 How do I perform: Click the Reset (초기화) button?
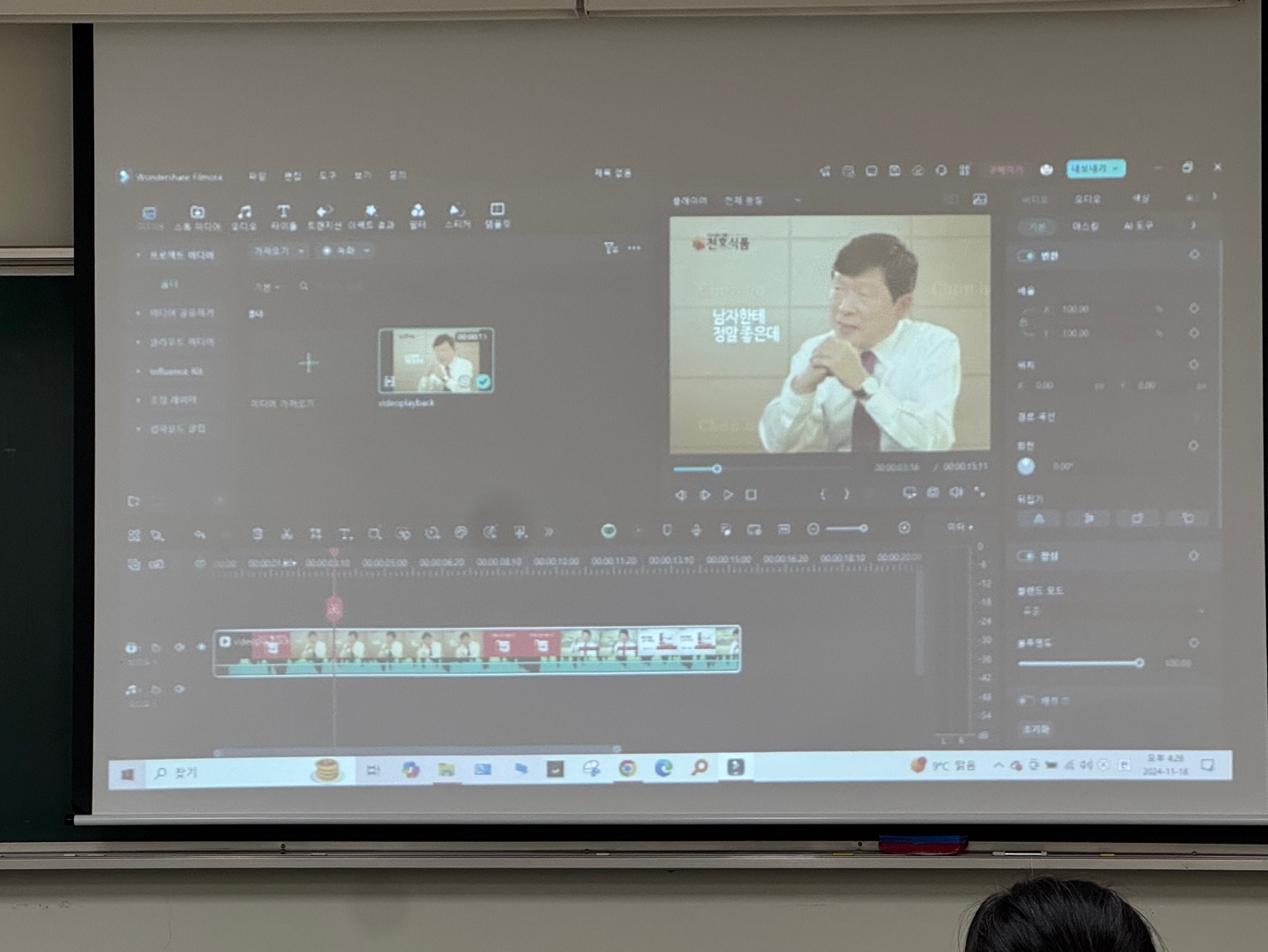tap(1036, 729)
